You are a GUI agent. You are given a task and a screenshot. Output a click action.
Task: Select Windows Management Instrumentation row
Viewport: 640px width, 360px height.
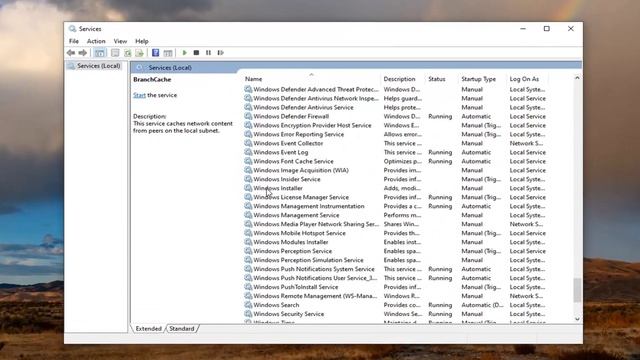(x=395, y=206)
